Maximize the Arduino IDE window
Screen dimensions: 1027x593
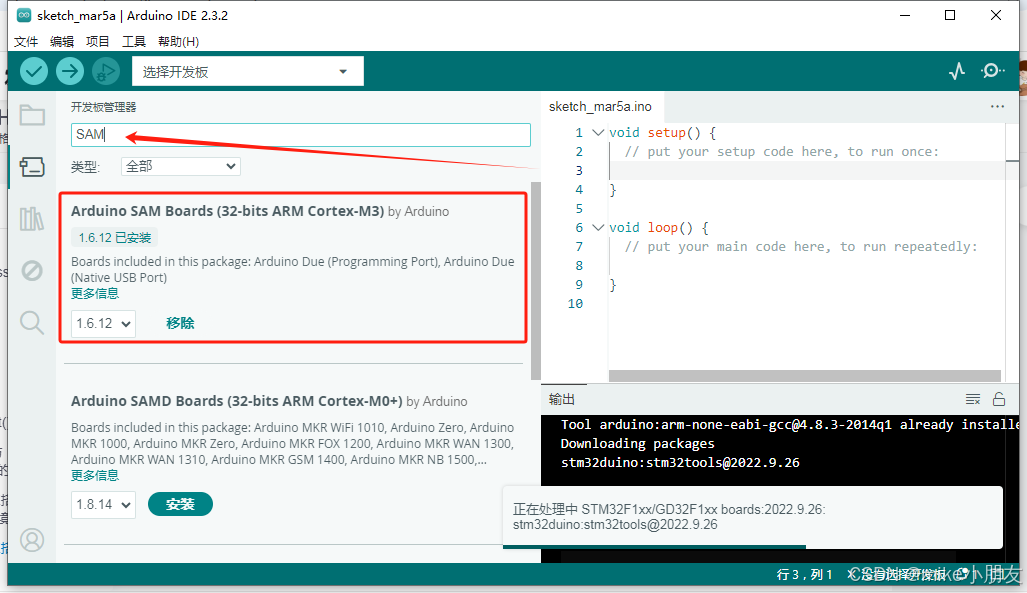(x=950, y=15)
